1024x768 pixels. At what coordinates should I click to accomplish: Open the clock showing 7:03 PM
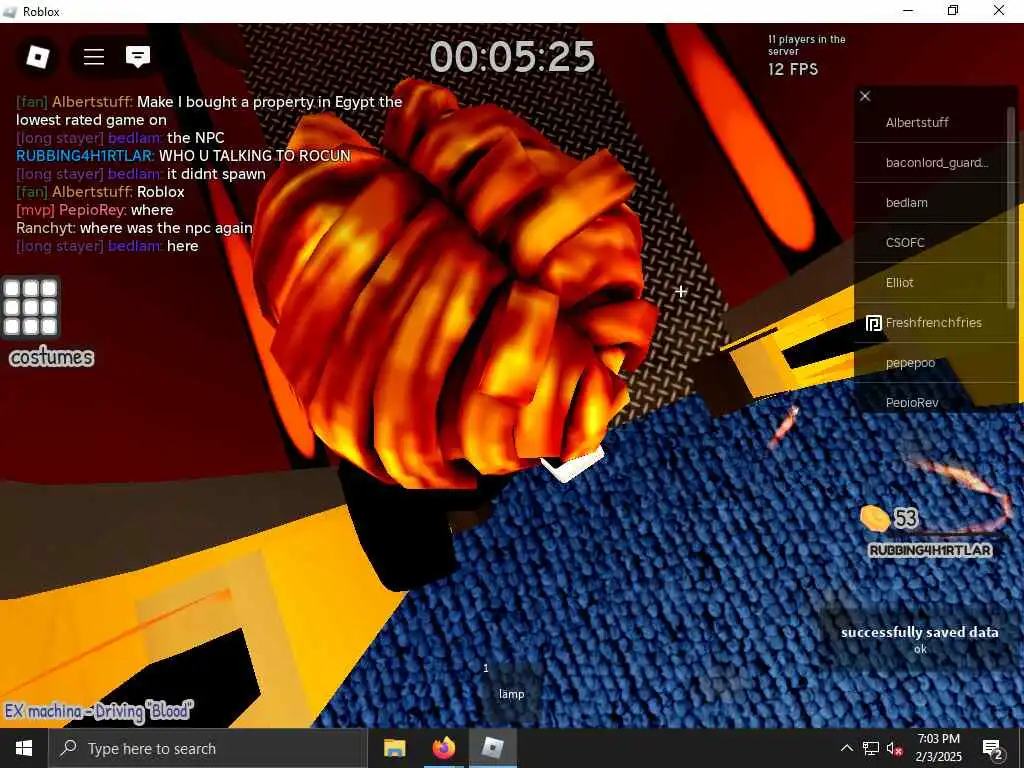(x=938, y=748)
